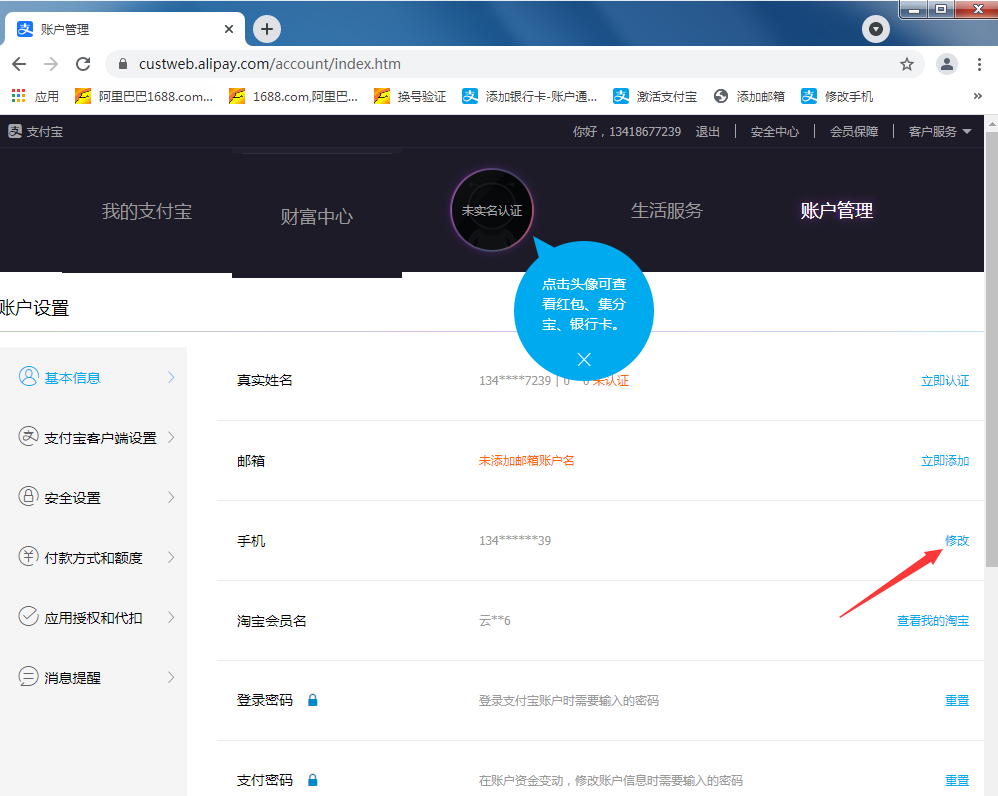Select 支付宝客户端设置 in sidebar
998x796 pixels.
(x=100, y=438)
